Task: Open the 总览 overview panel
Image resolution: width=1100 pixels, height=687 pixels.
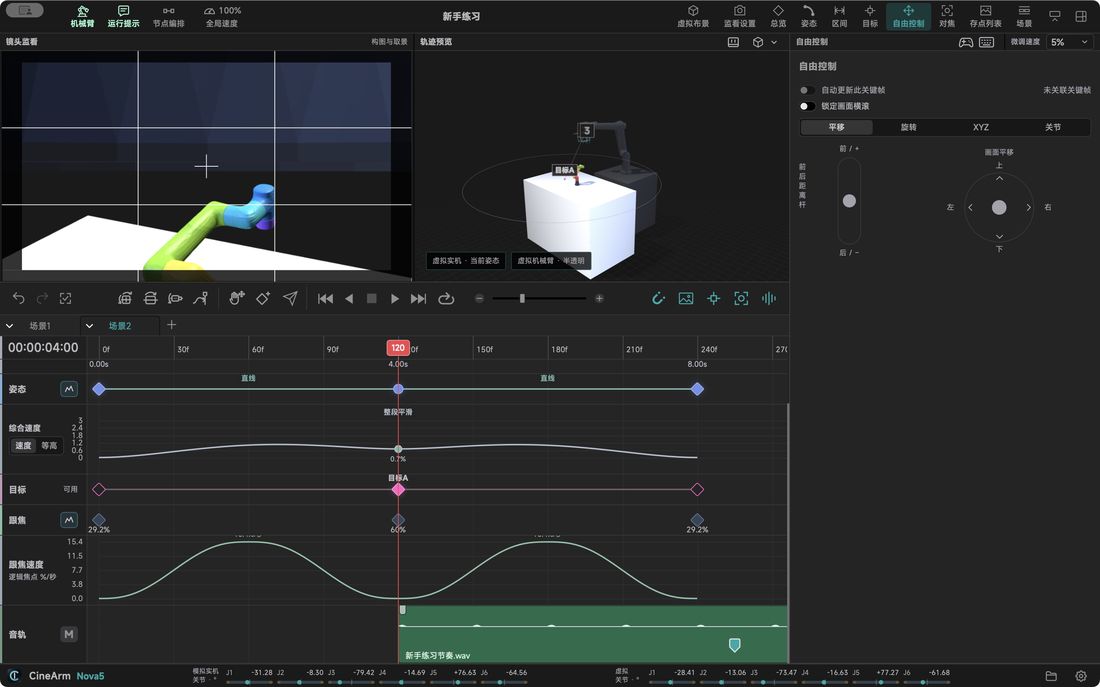Action: click(x=778, y=16)
